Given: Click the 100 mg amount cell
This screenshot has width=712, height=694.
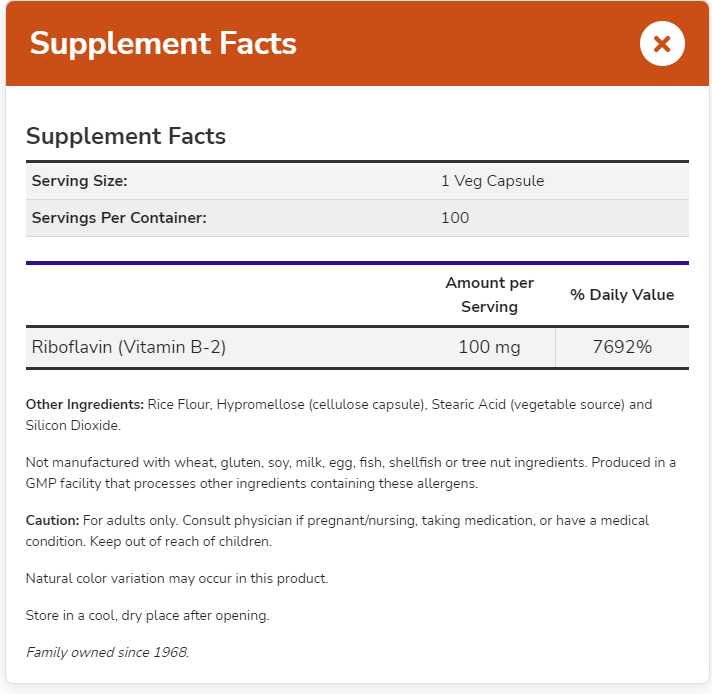Looking at the screenshot, I should coord(489,347).
